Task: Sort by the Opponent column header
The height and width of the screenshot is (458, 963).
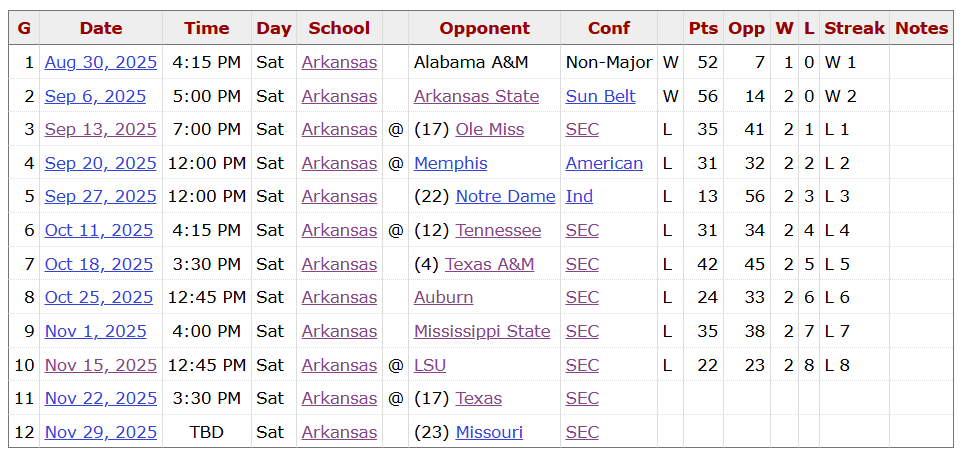Action: (x=484, y=28)
